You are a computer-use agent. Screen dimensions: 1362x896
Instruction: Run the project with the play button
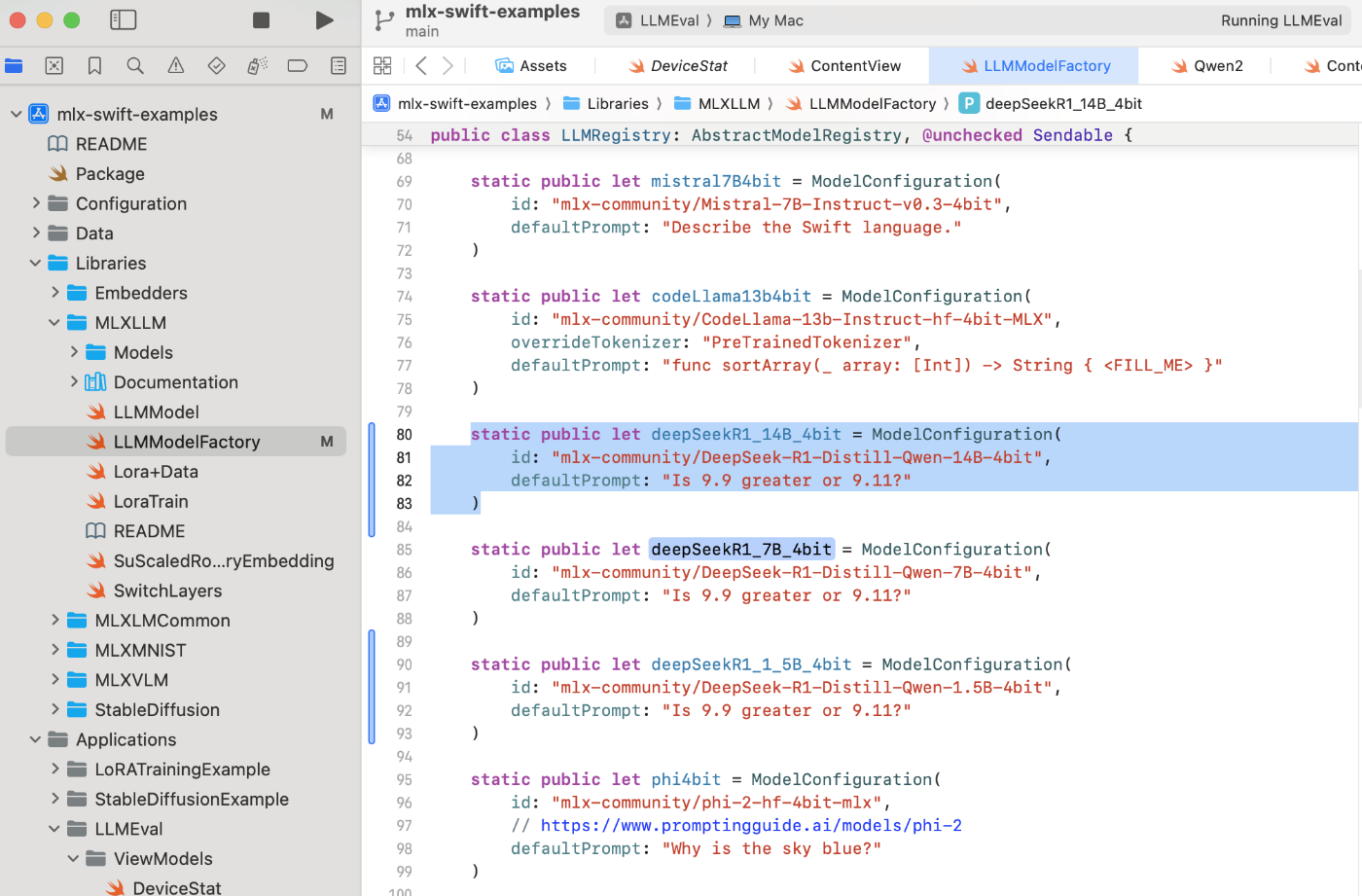pos(324,19)
